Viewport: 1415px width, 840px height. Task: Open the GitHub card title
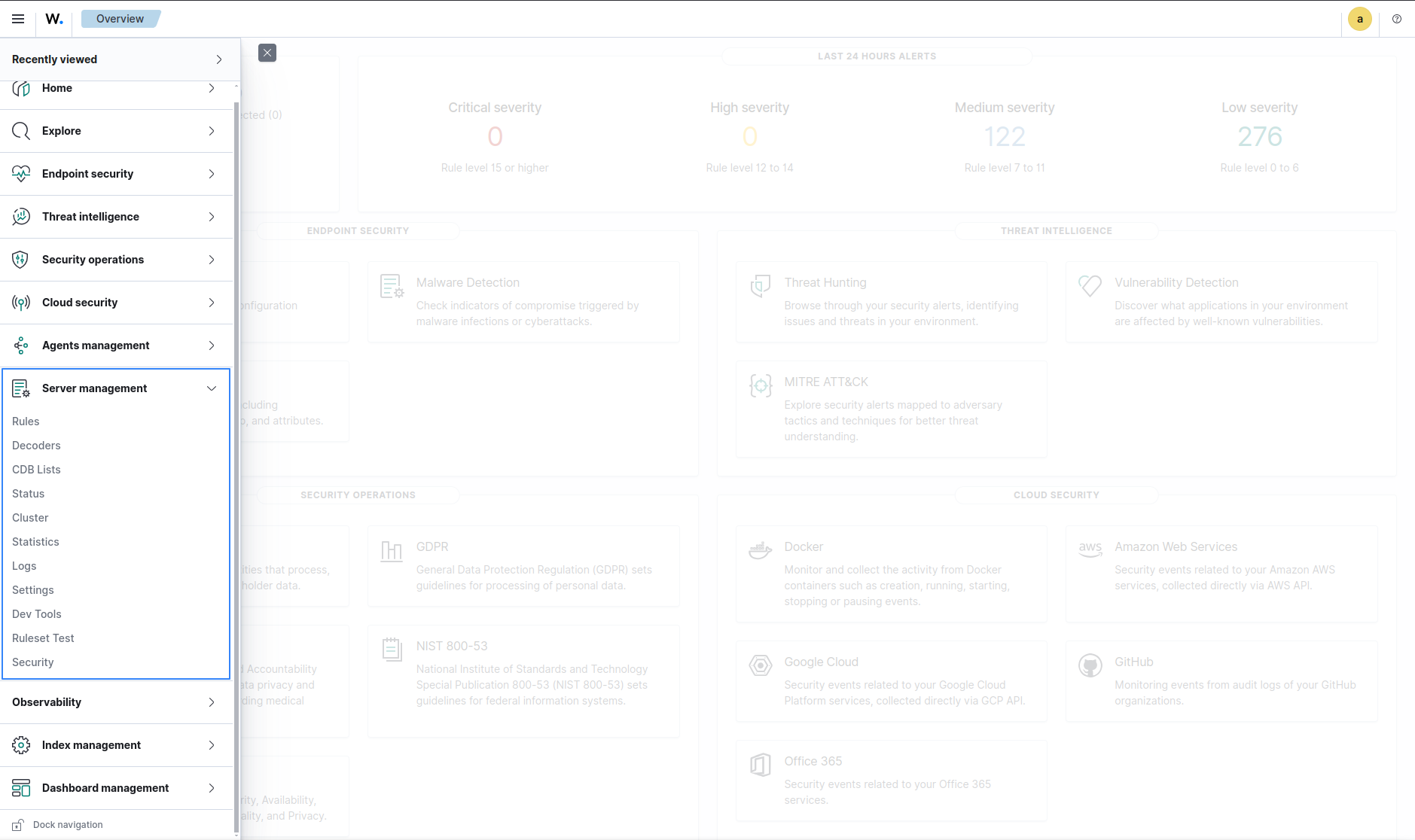tap(1134, 662)
